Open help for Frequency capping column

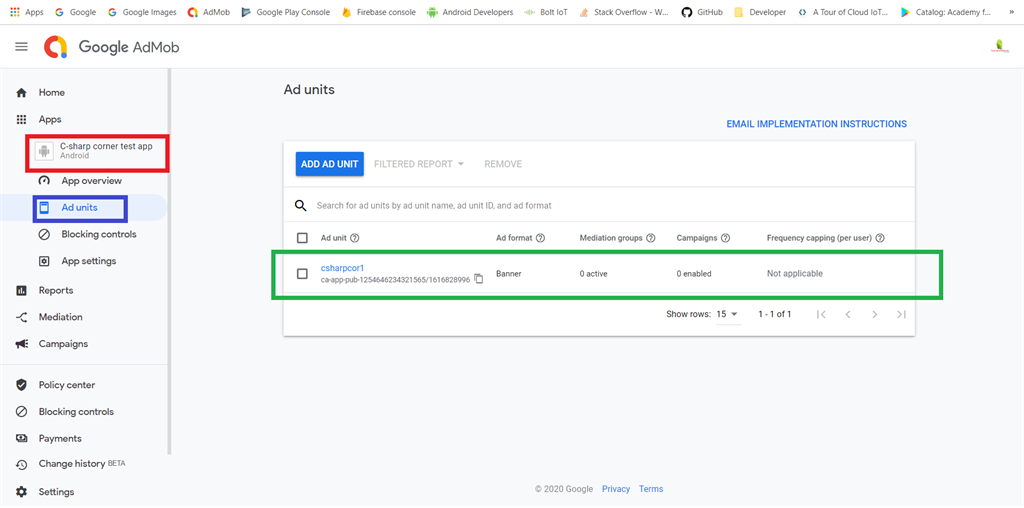tap(880, 238)
